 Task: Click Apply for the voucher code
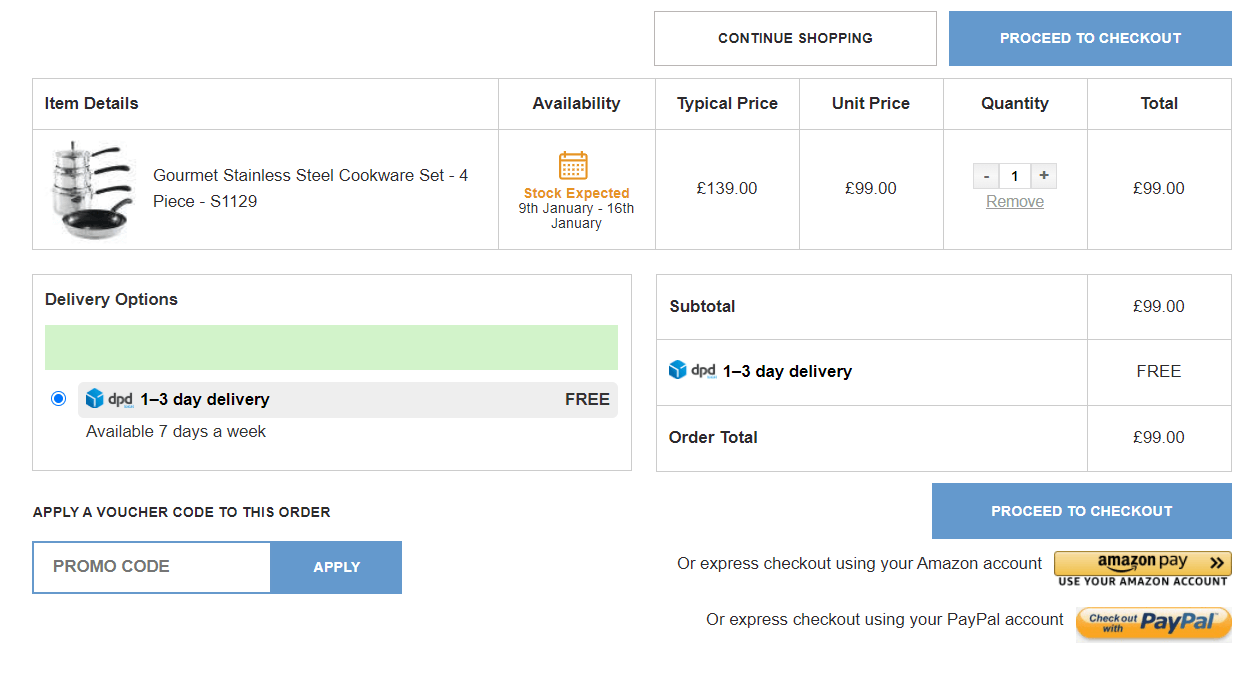point(335,566)
